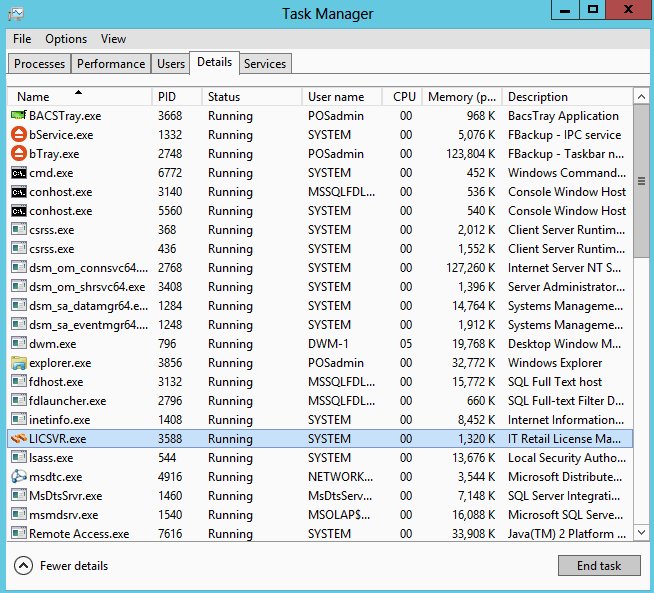Click the cmd.exe console icon
654x593 pixels.
click(19, 173)
